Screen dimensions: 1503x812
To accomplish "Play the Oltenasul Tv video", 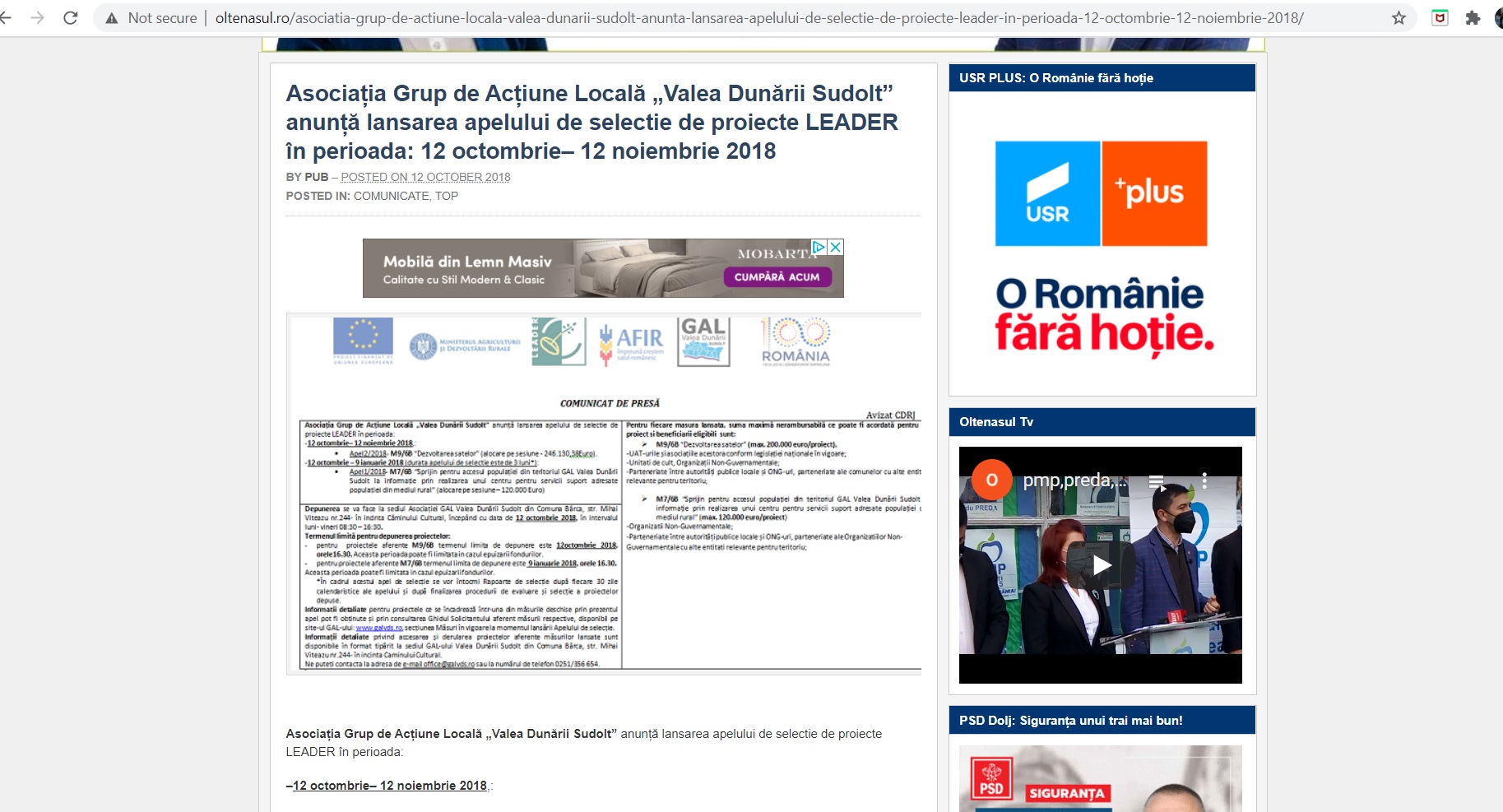I will [x=1101, y=565].
